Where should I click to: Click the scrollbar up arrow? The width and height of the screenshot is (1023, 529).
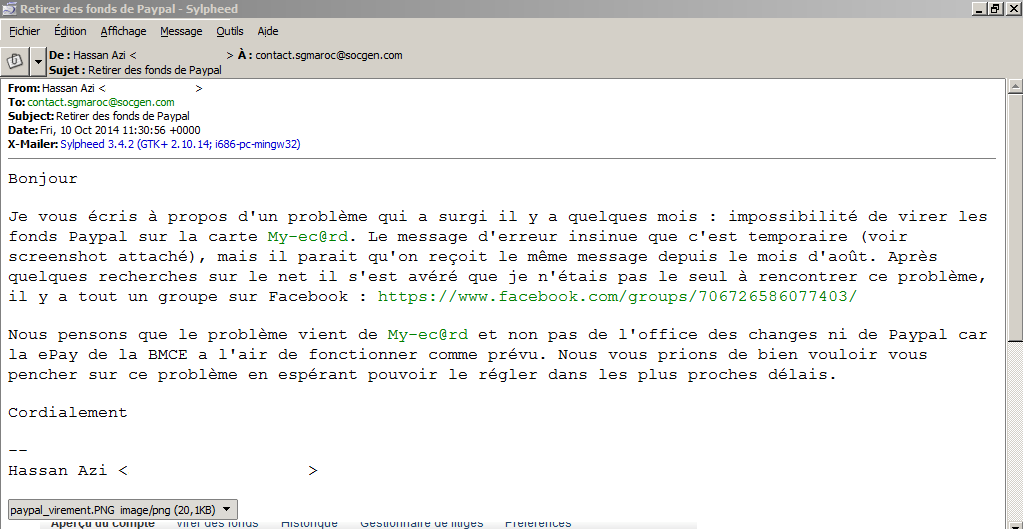[1015, 85]
